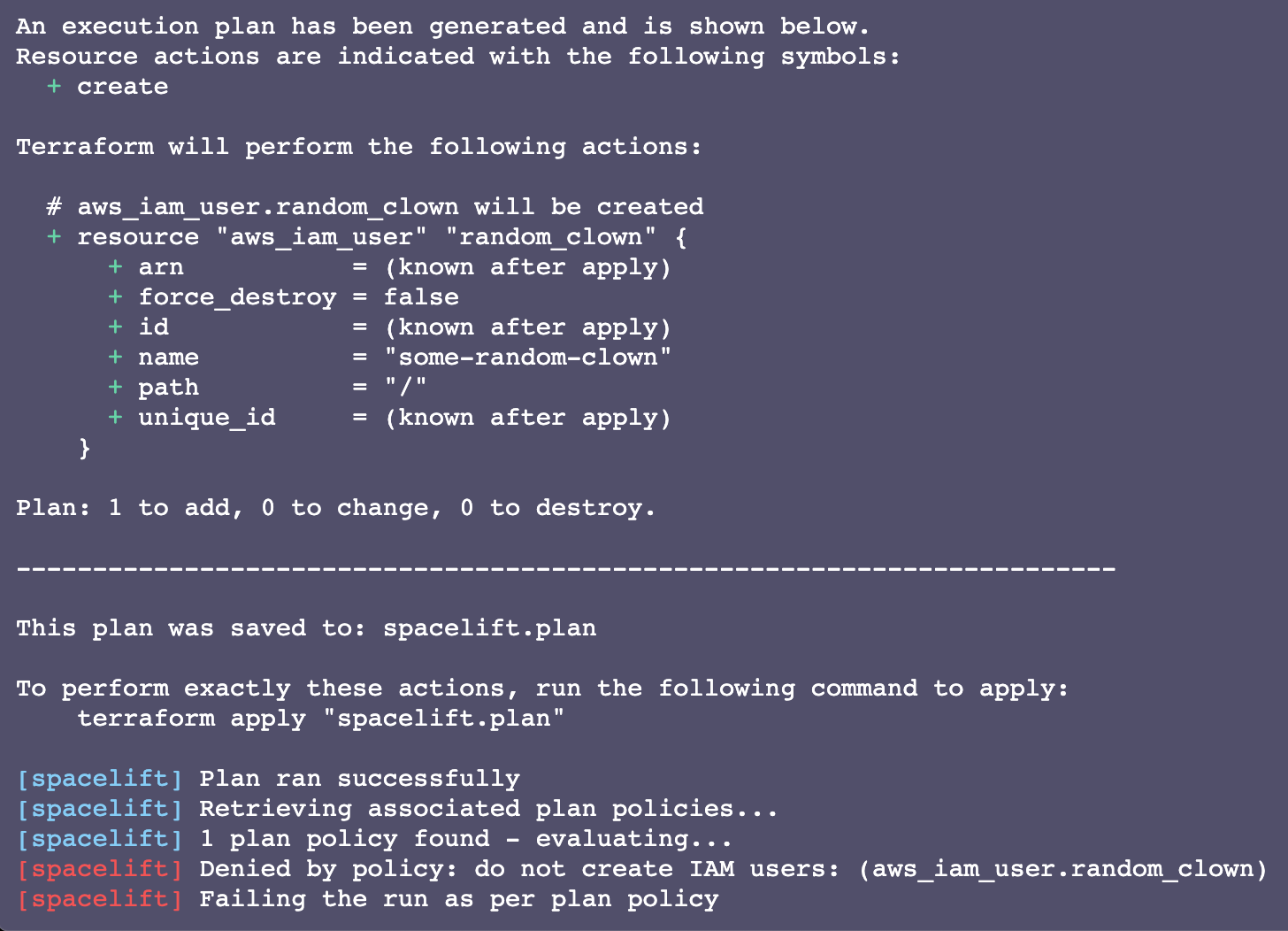Click the "This plan was saved to" line
The image size is (1288, 931).
(x=306, y=628)
